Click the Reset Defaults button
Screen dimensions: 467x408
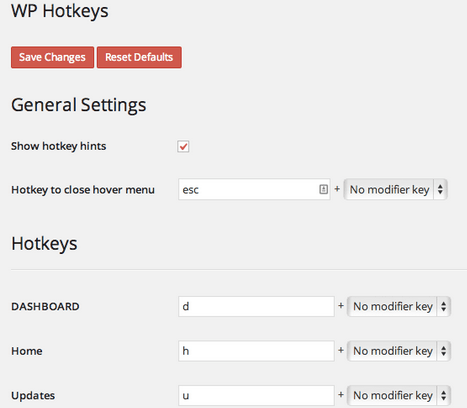139,57
